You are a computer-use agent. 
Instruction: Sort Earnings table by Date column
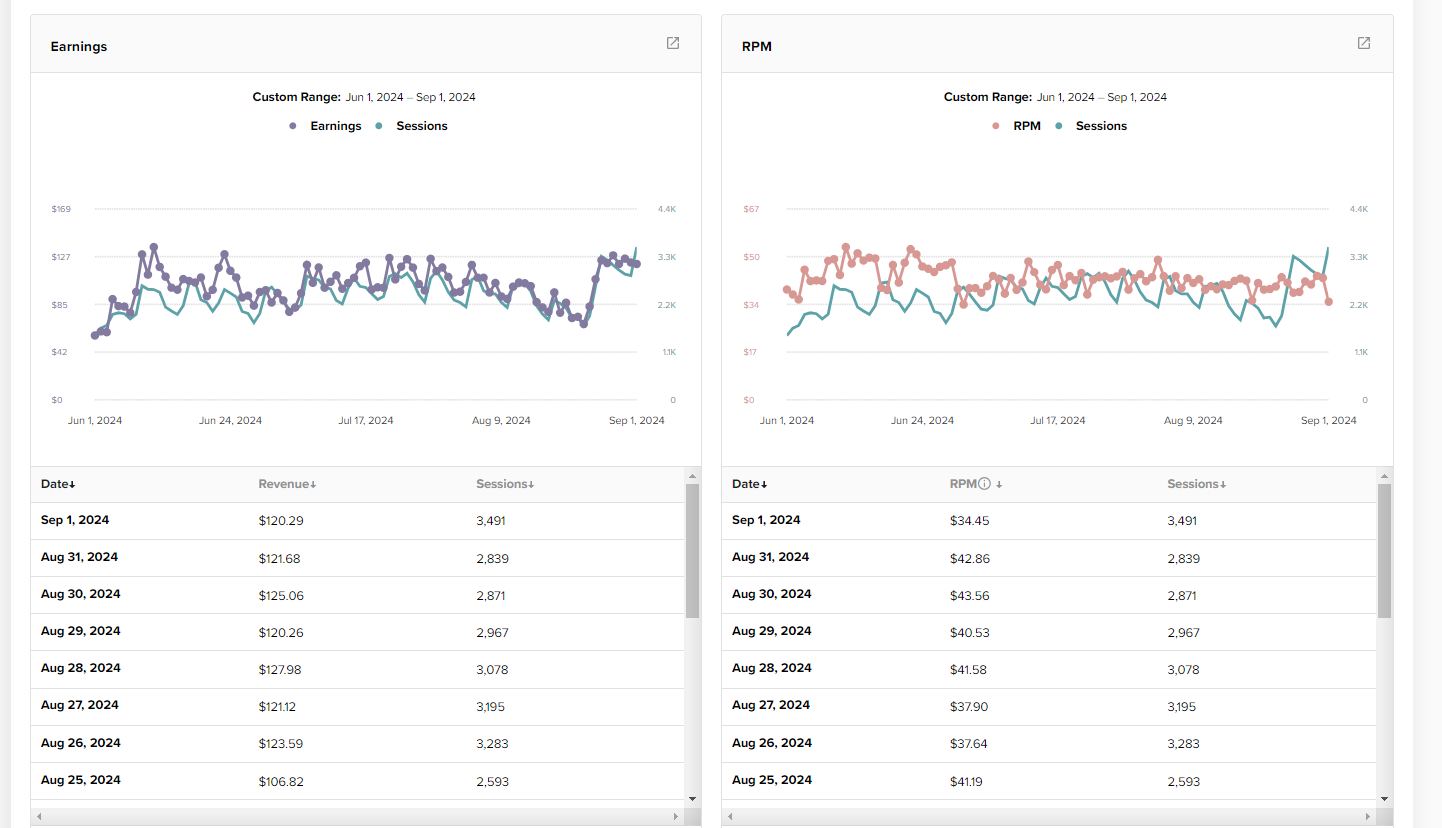coord(58,484)
